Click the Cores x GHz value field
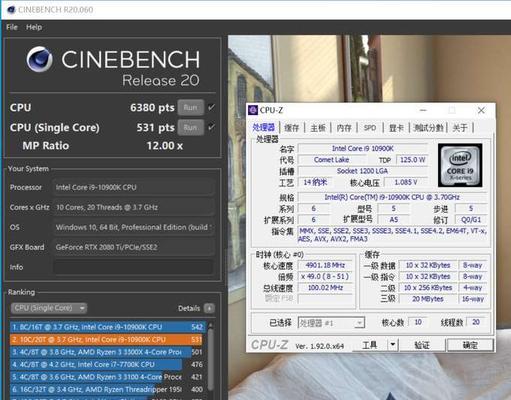Image resolution: width=511 pixels, height=400 pixels. point(133,207)
